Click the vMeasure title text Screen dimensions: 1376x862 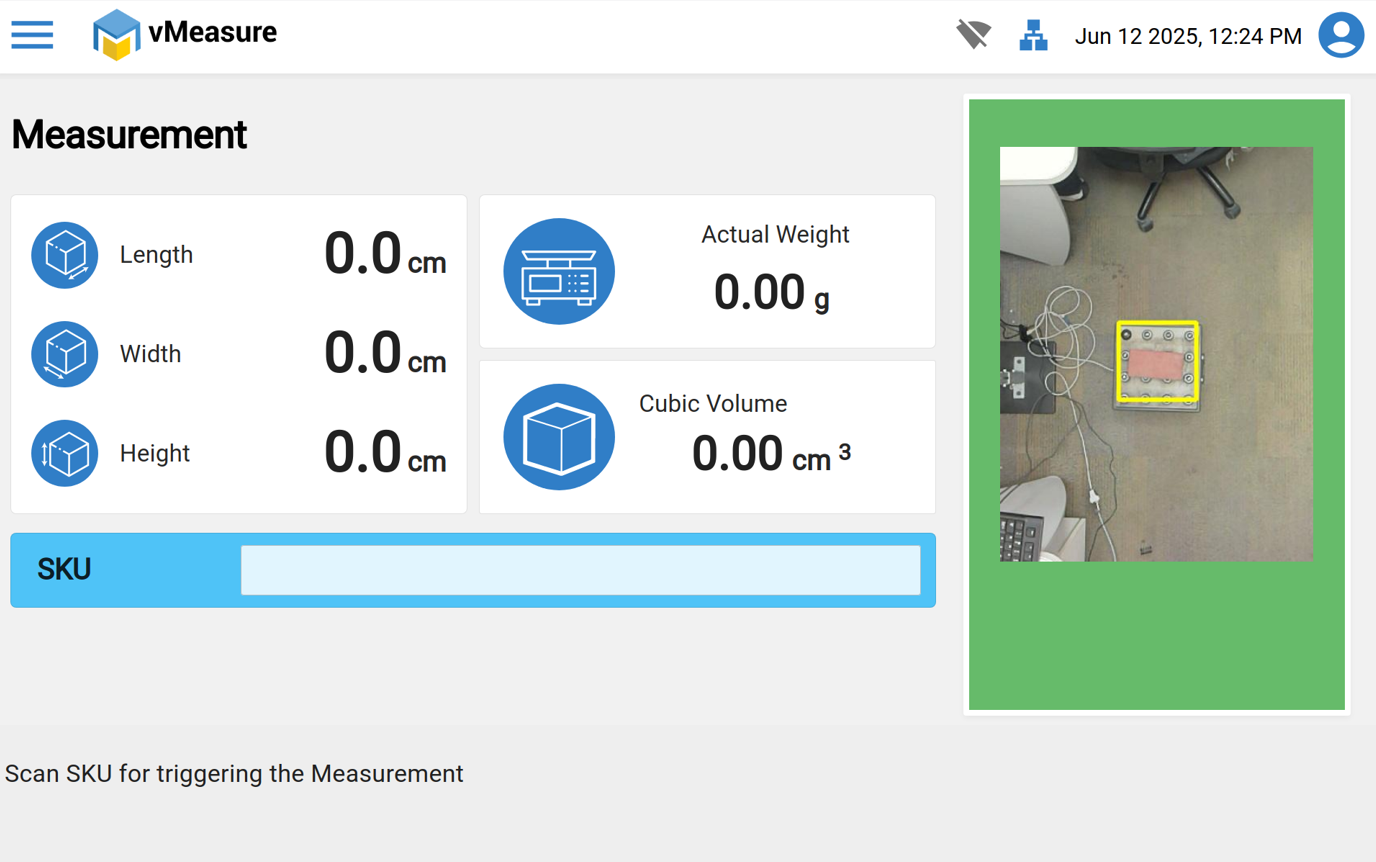(x=213, y=32)
